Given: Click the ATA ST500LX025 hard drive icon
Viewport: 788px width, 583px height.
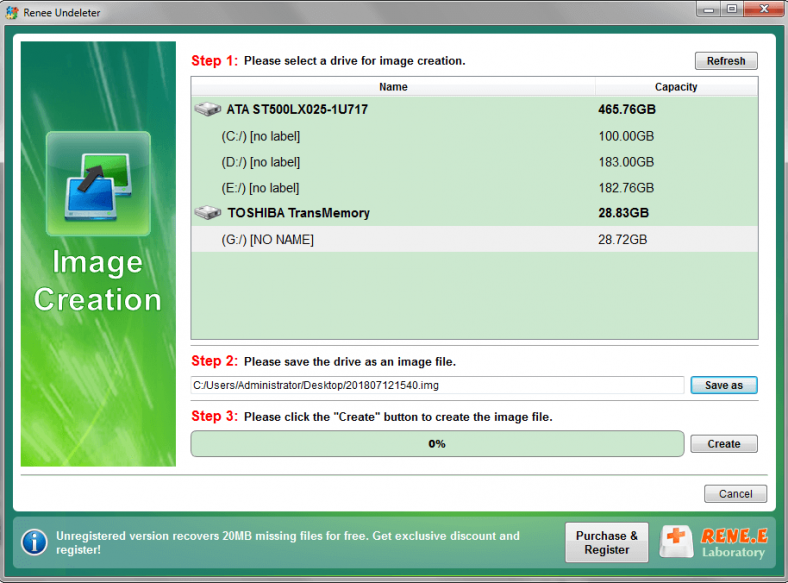Looking at the screenshot, I should 208,109.
